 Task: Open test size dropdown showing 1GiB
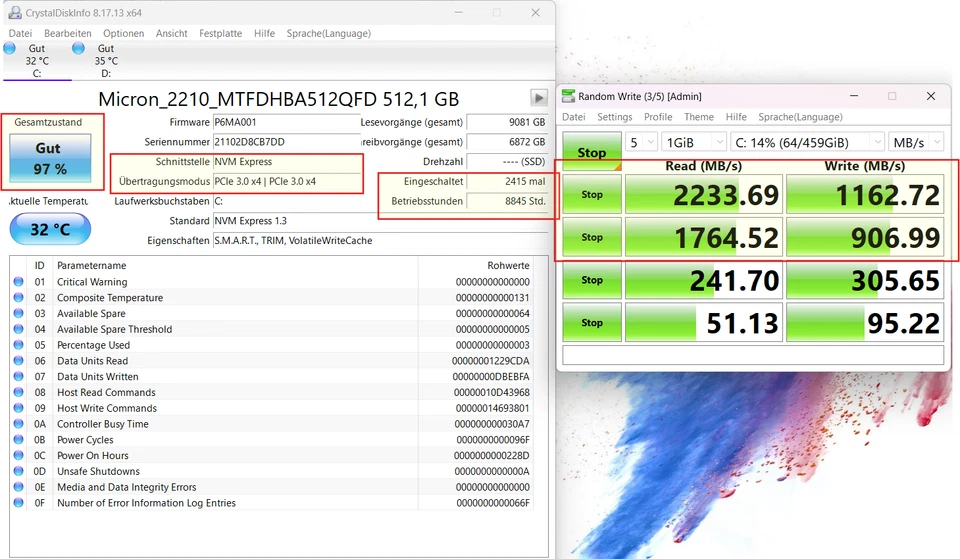694,143
